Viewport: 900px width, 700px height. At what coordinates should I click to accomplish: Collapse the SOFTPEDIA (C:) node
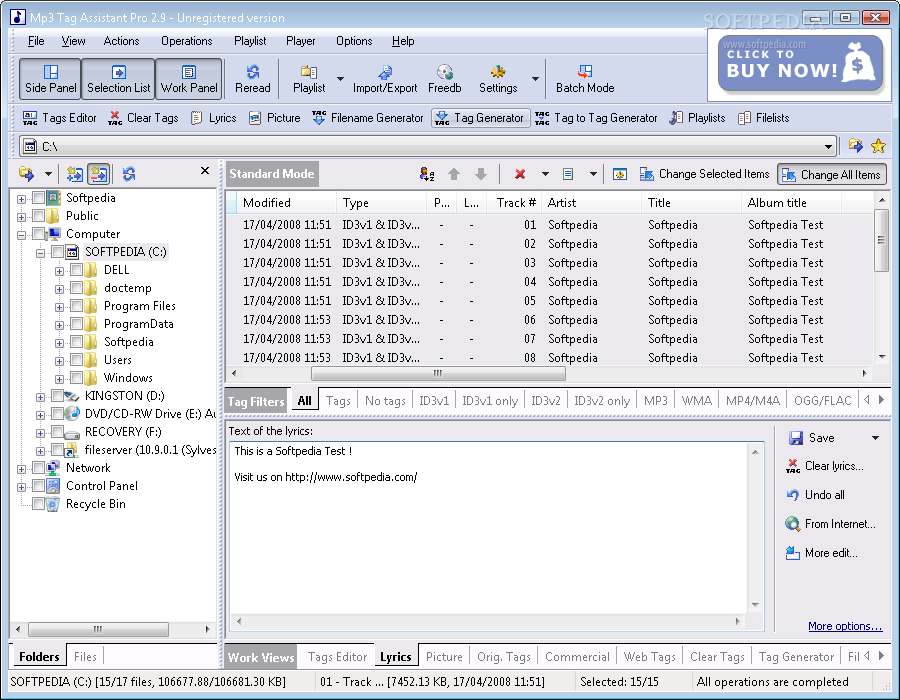pos(40,252)
